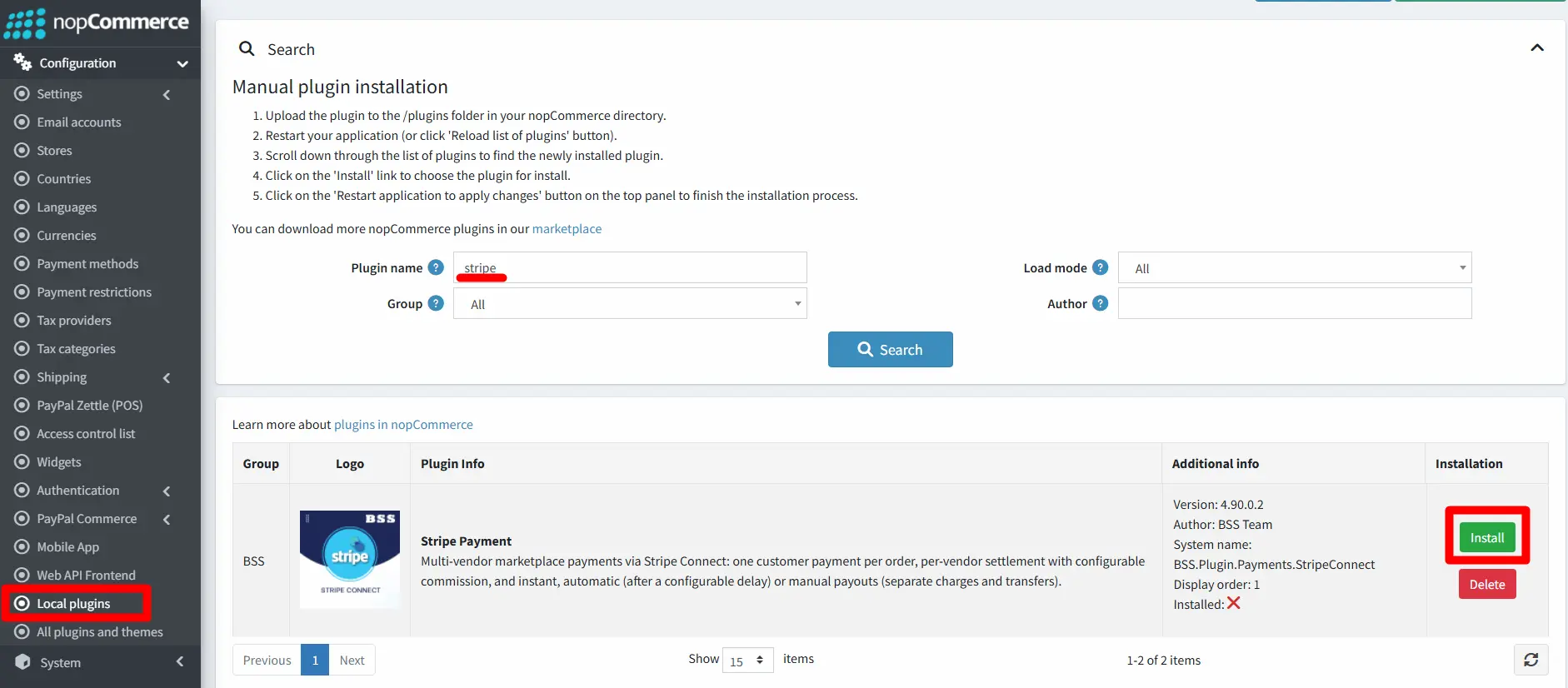Install the Stripe Payment plugin

(x=1487, y=537)
